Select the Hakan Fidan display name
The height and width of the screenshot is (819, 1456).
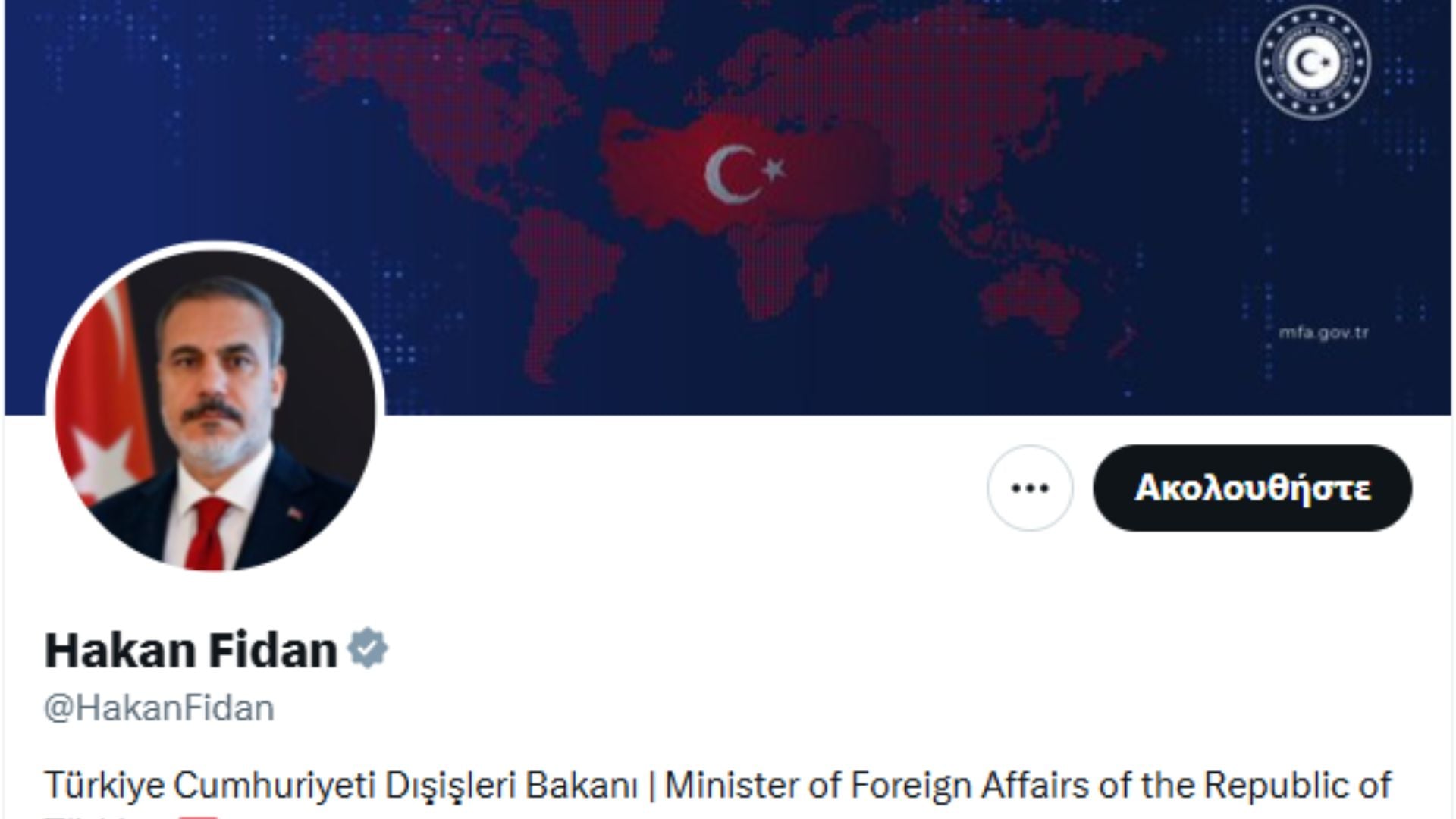click(x=191, y=650)
